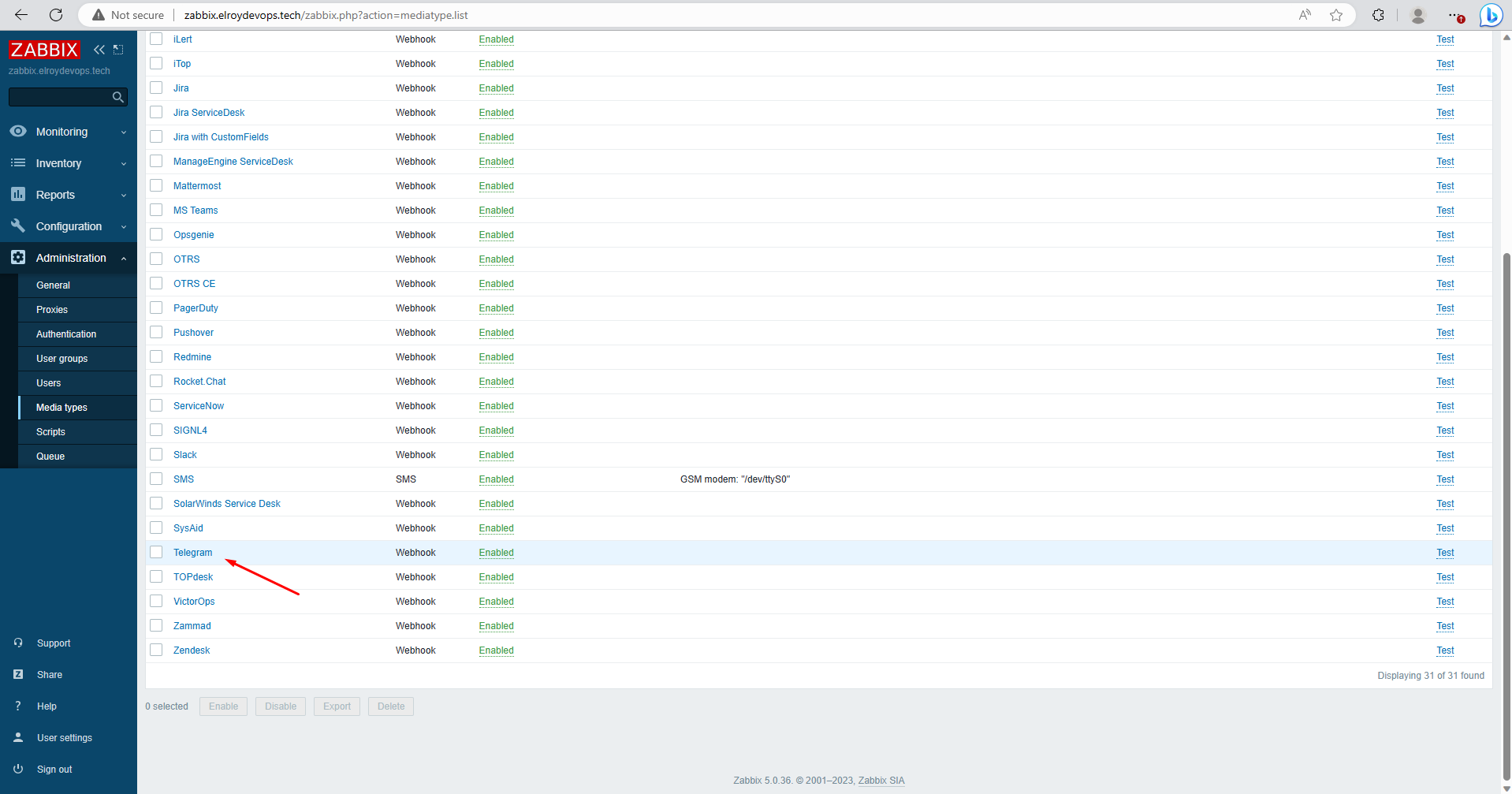Click the Delete button
Image resolution: width=1512 pixels, height=794 pixels.
click(391, 706)
